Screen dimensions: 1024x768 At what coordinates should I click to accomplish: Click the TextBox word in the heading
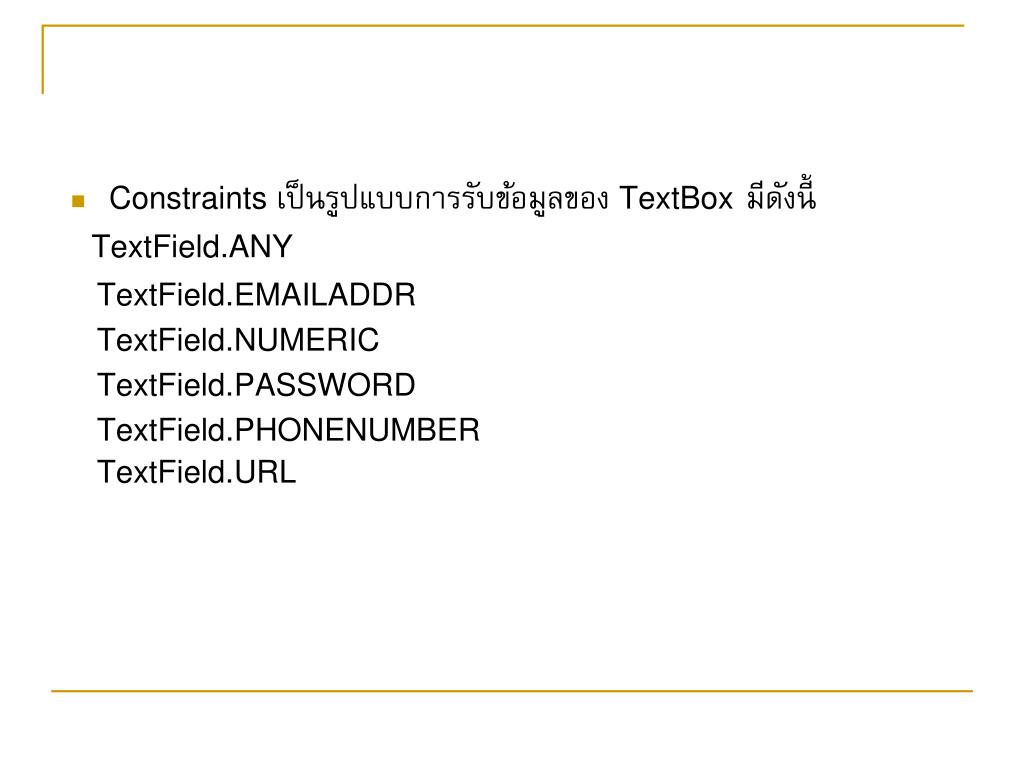(676, 199)
